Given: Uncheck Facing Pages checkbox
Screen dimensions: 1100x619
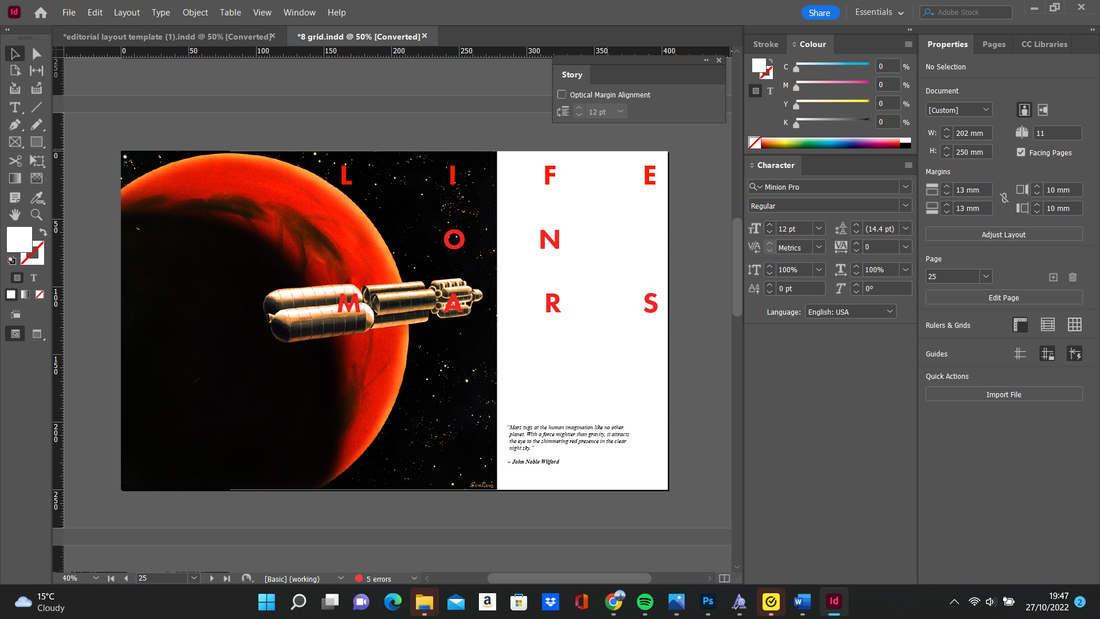Looking at the screenshot, I should coord(1021,152).
